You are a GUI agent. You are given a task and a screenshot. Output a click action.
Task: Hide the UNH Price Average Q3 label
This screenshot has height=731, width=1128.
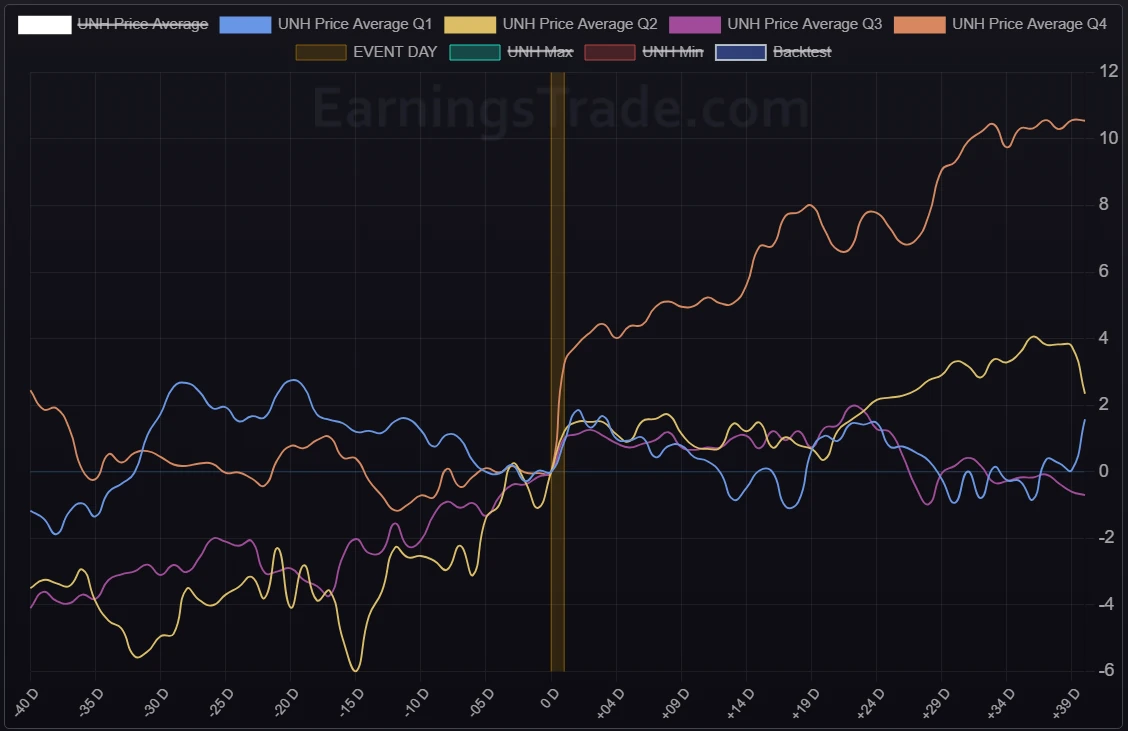point(804,24)
